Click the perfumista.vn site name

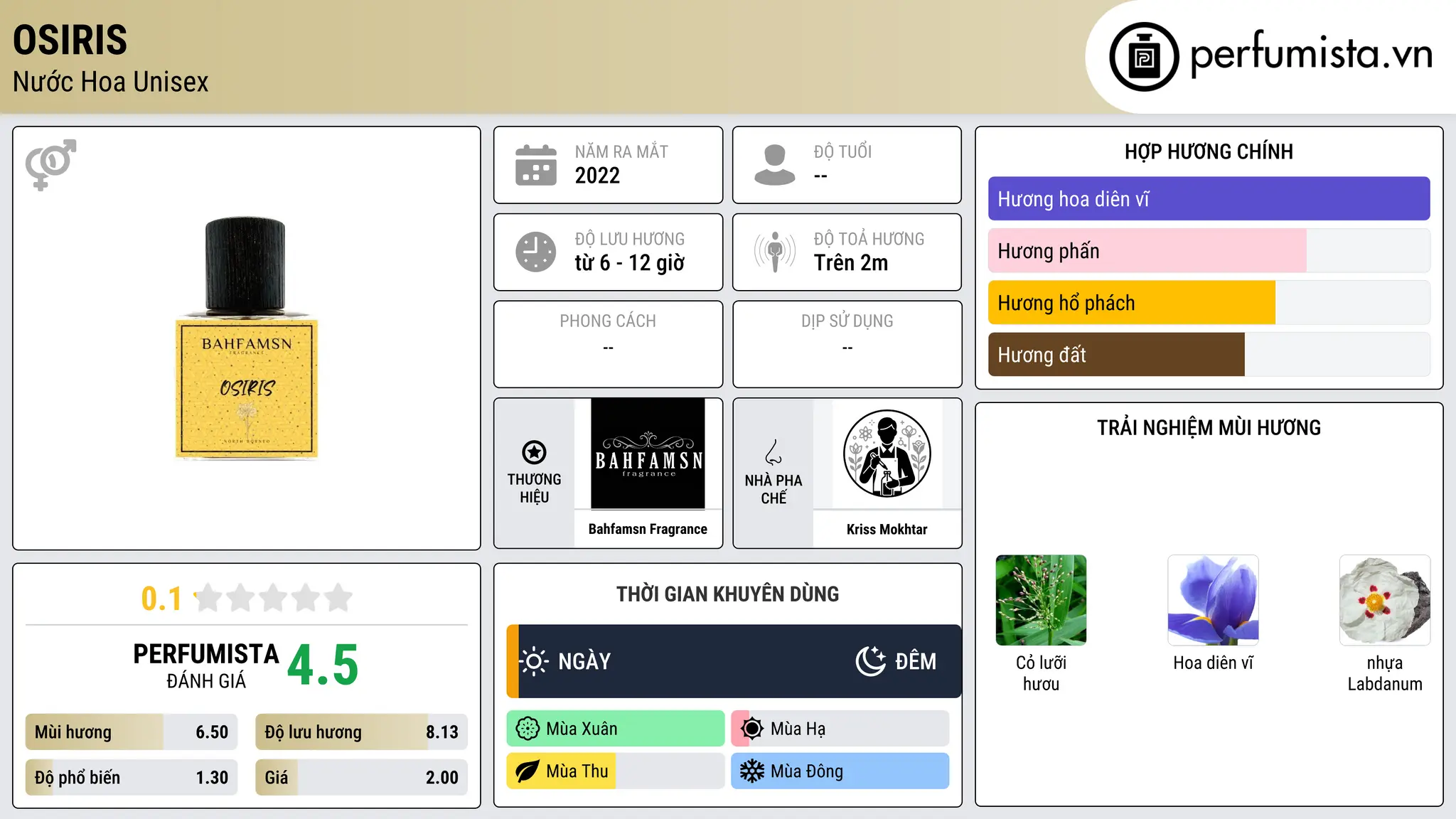click(x=1311, y=54)
